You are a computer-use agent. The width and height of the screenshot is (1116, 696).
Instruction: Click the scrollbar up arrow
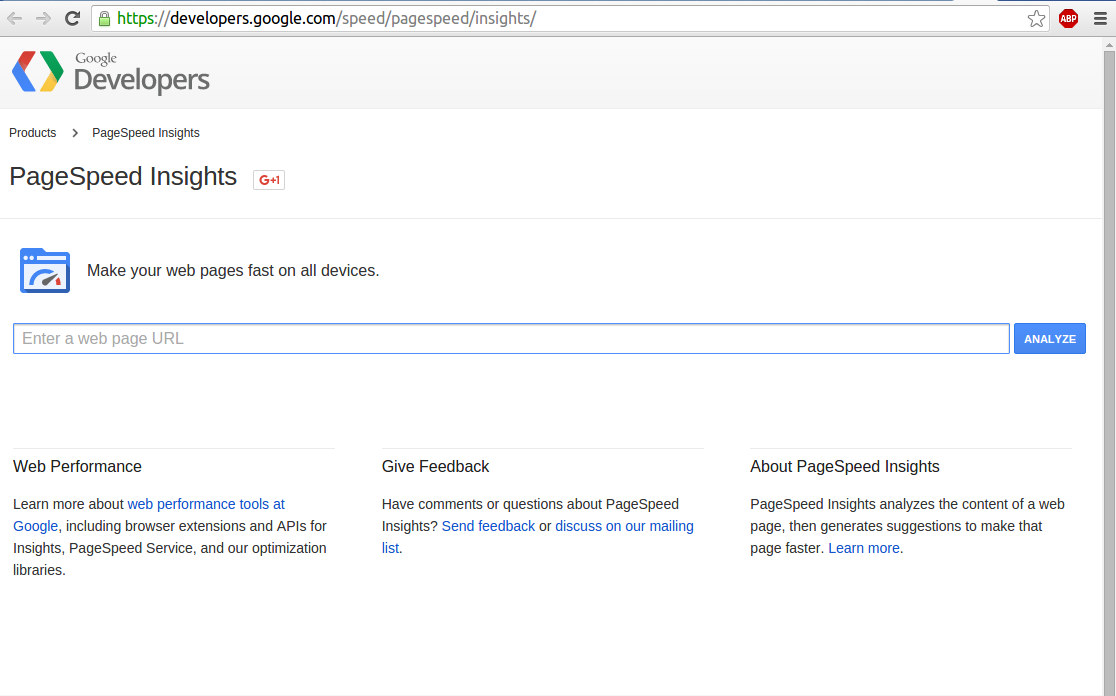(x=1110, y=44)
